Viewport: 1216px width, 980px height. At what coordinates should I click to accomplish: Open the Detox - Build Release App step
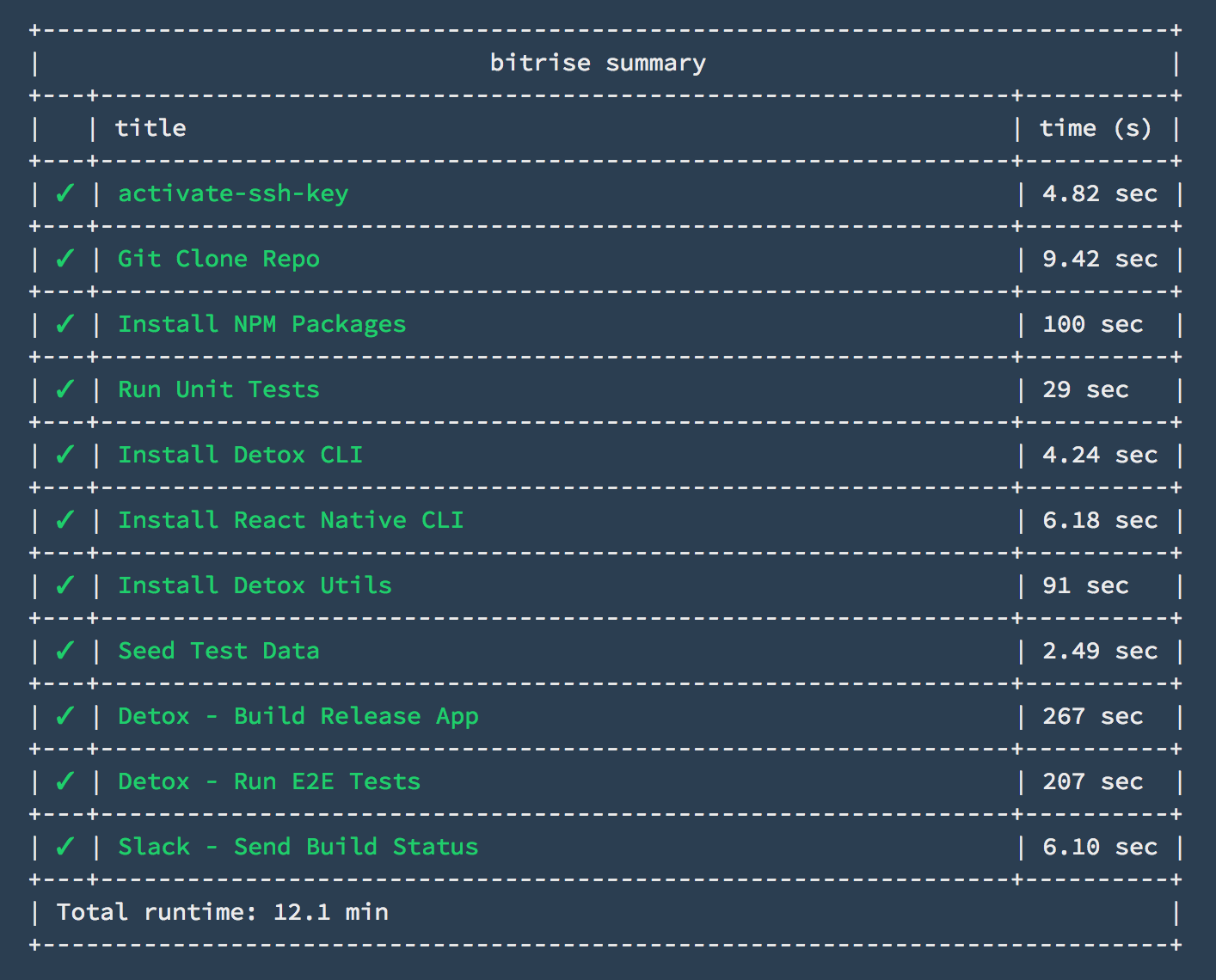(x=298, y=717)
